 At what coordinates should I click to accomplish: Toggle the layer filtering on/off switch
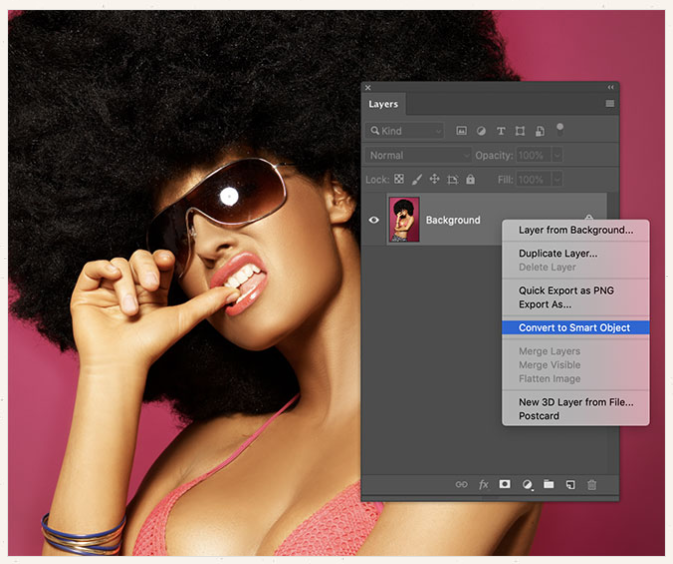[560, 129]
